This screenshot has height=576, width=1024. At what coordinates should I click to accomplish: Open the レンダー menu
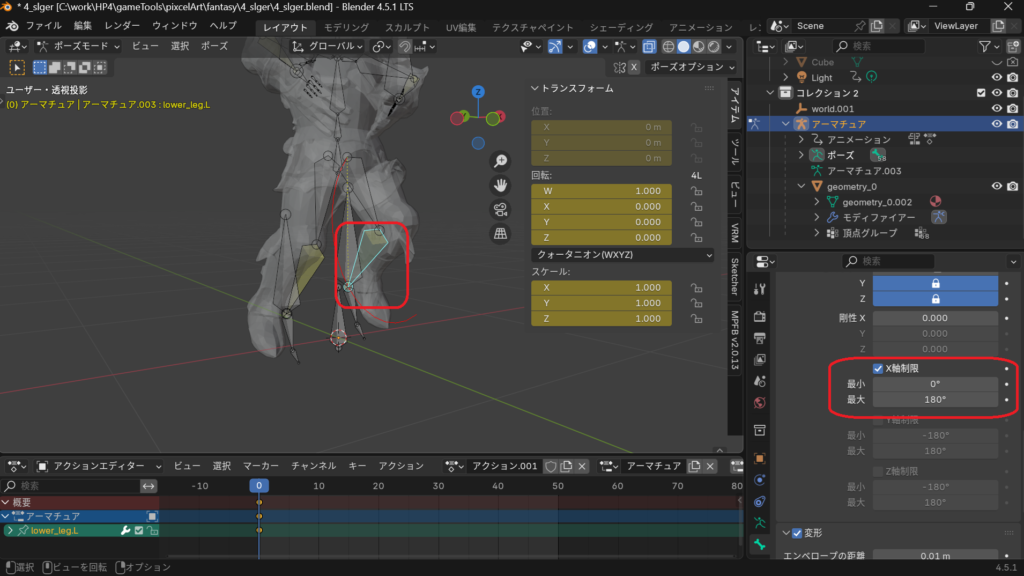[122, 26]
